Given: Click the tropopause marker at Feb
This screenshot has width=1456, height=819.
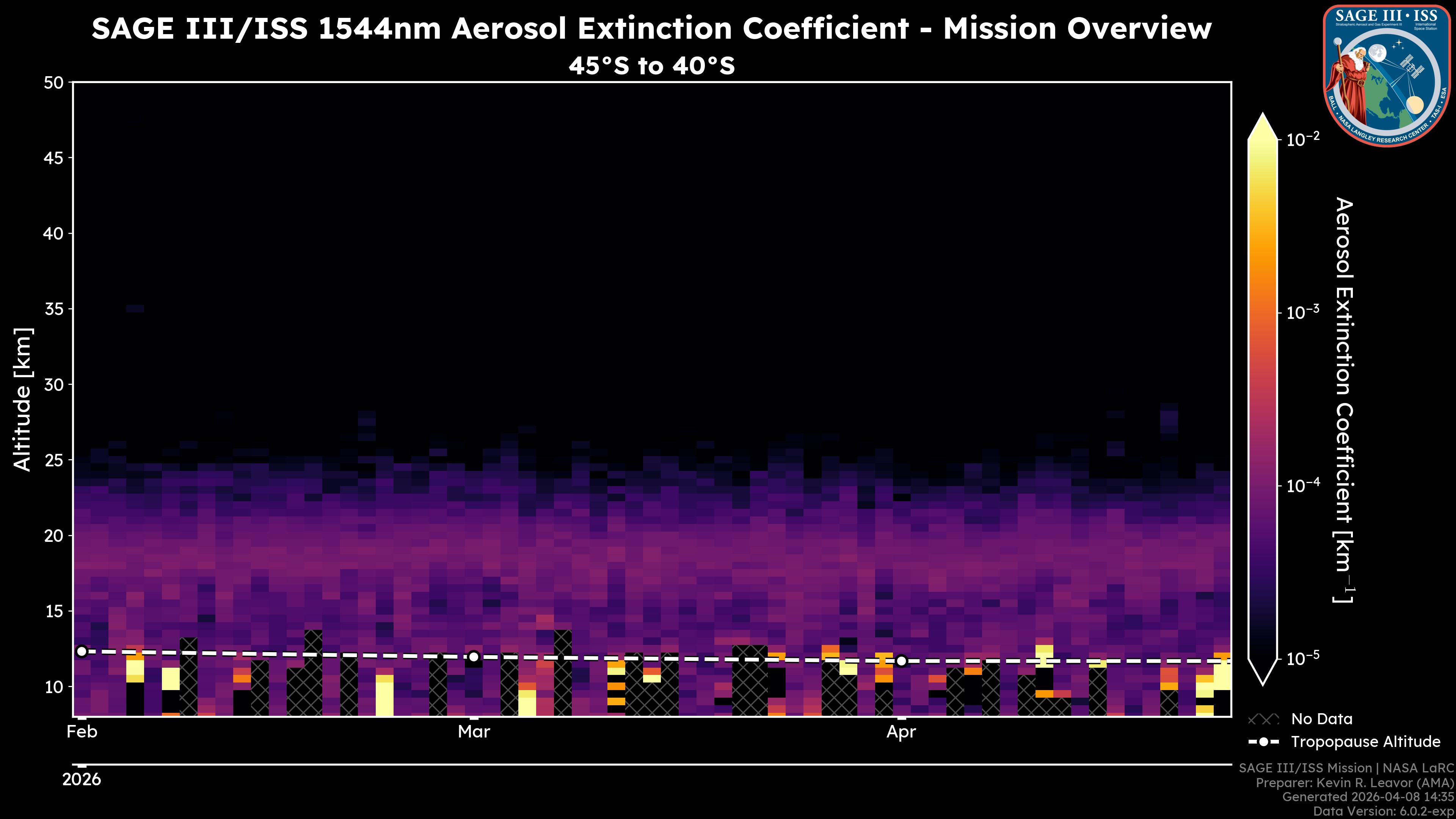Looking at the screenshot, I should 82,652.
